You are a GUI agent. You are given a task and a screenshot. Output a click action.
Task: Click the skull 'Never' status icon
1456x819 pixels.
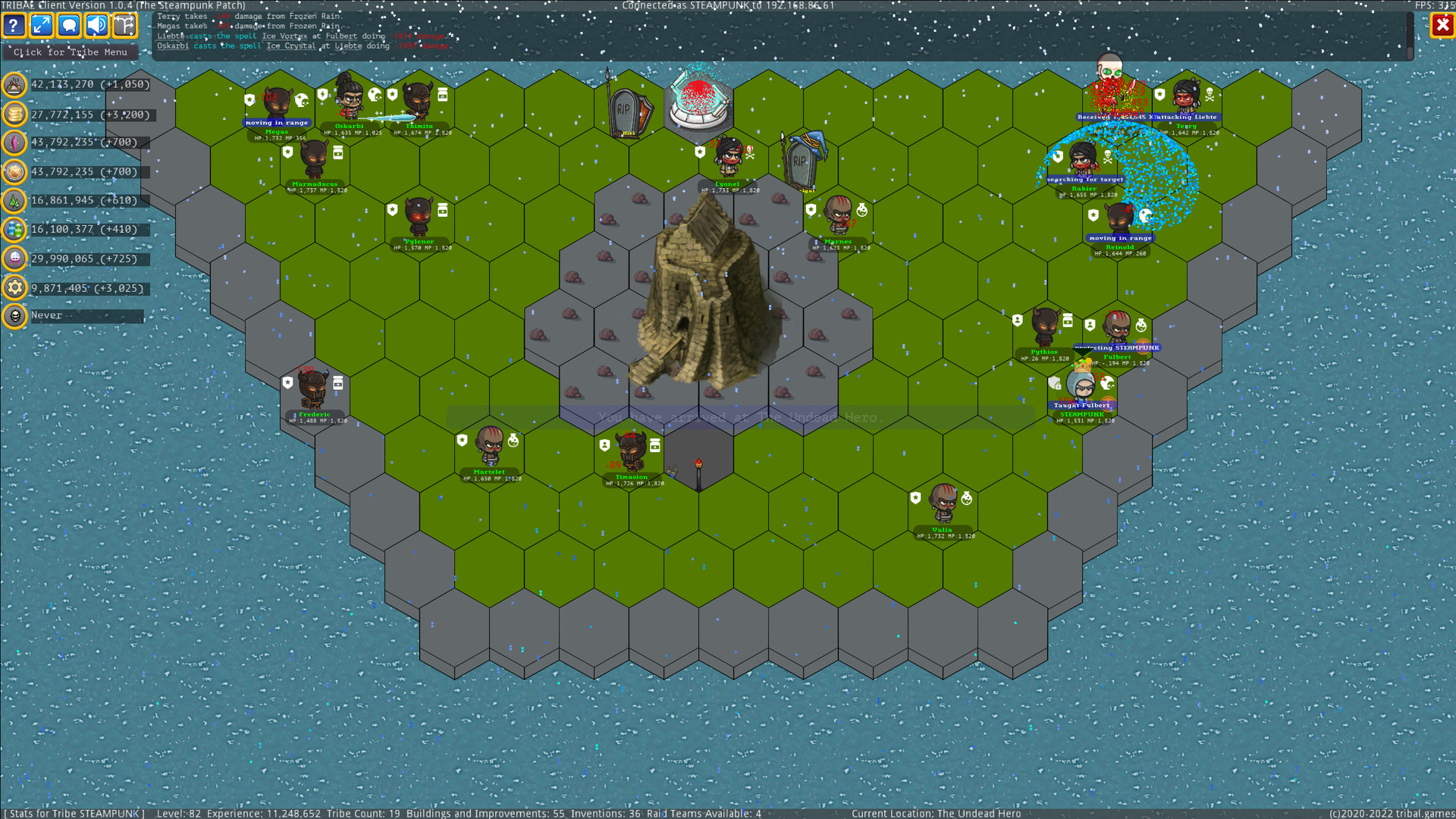pyautogui.click(x=14, y=316)
